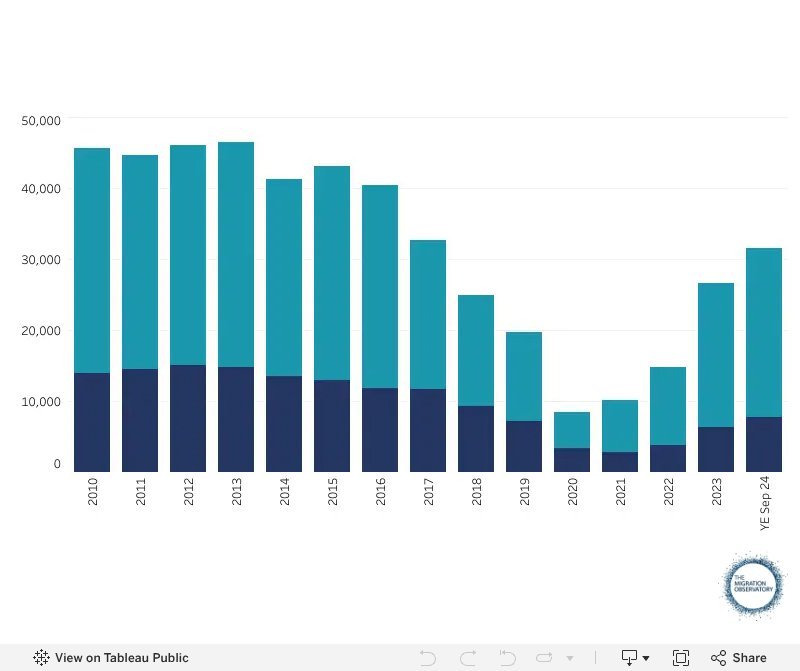Expand the Download dropdown caret
The height and width of the screenshot is (671, 800).
point(646,658)
